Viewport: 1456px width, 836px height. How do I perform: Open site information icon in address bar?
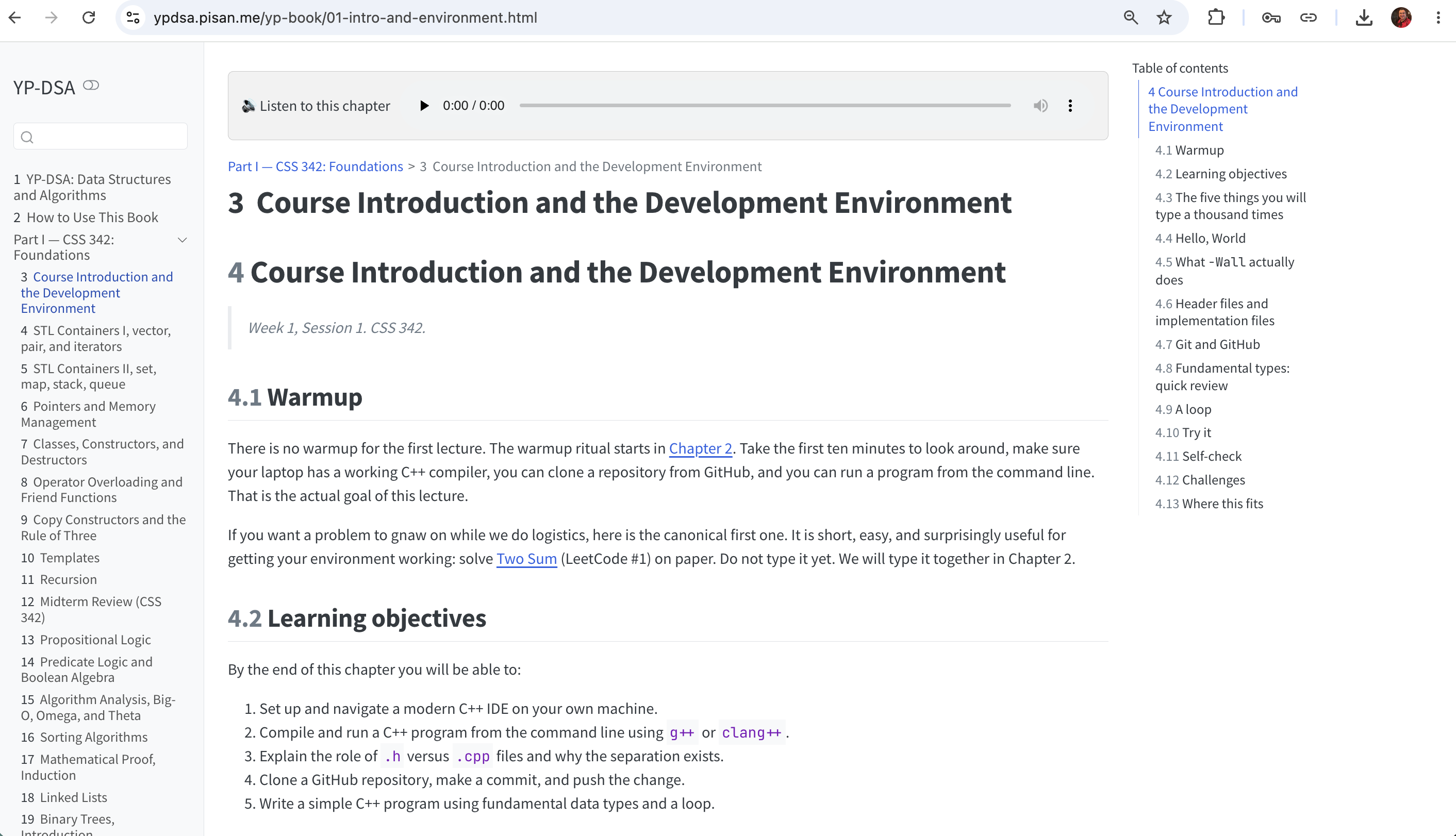click(133, 17)
